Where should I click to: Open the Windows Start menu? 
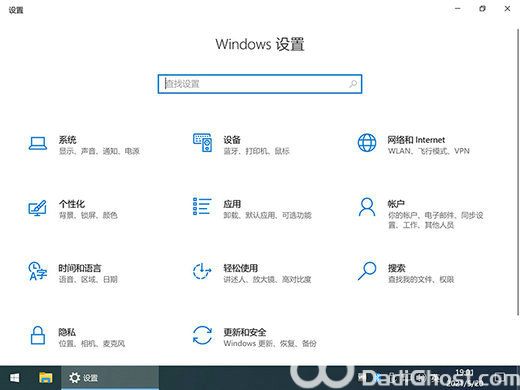[14, 378]
